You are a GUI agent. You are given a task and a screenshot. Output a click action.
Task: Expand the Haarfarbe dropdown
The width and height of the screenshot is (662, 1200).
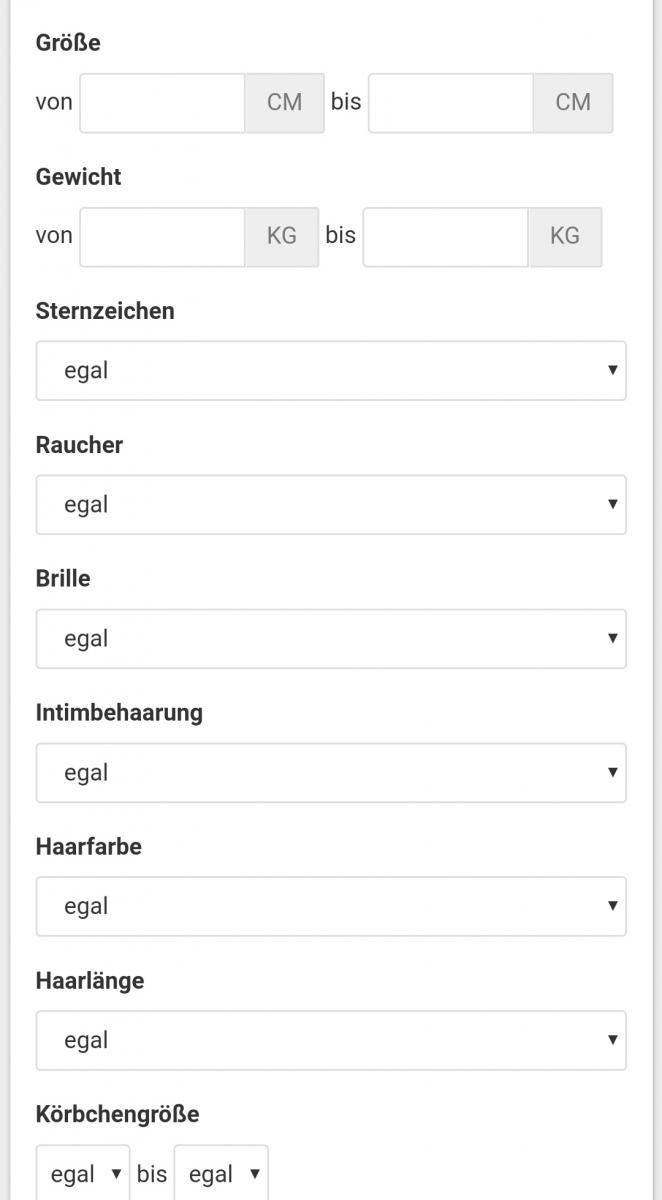point(330,907)
